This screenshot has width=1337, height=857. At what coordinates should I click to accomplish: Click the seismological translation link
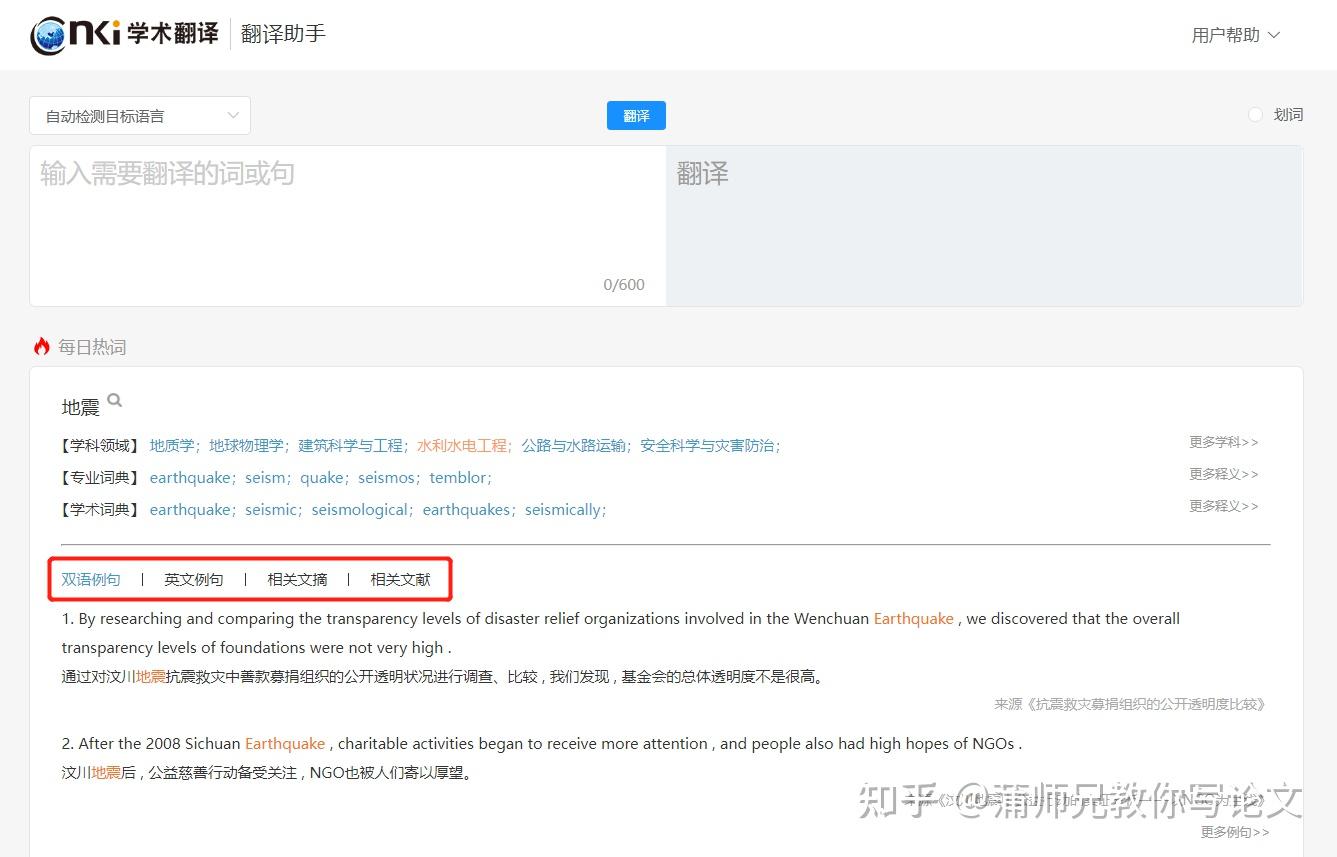click(x=360, y=510)
